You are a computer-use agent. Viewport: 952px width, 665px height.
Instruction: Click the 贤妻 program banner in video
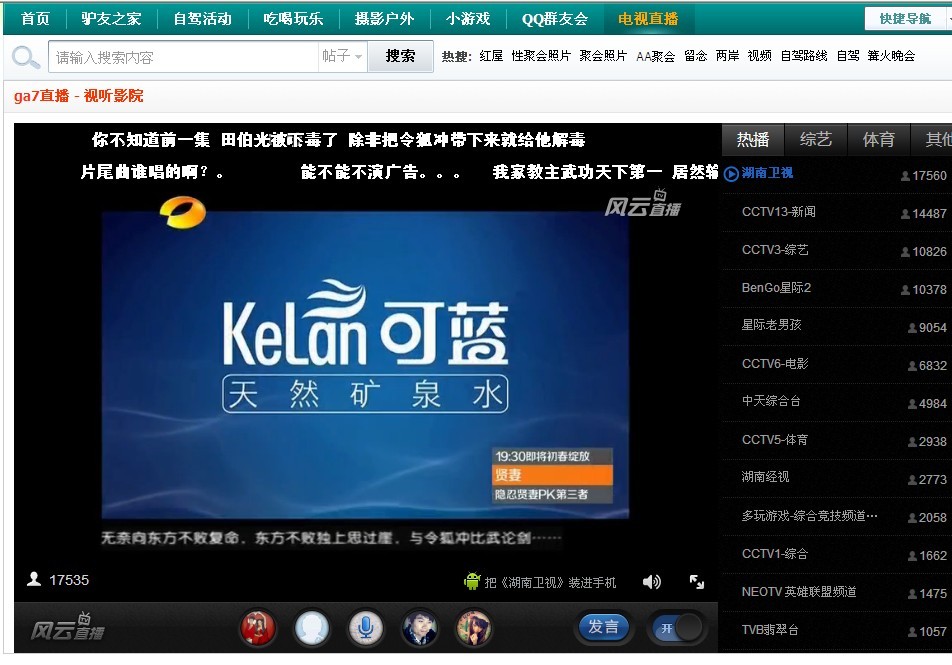point(552,475)
